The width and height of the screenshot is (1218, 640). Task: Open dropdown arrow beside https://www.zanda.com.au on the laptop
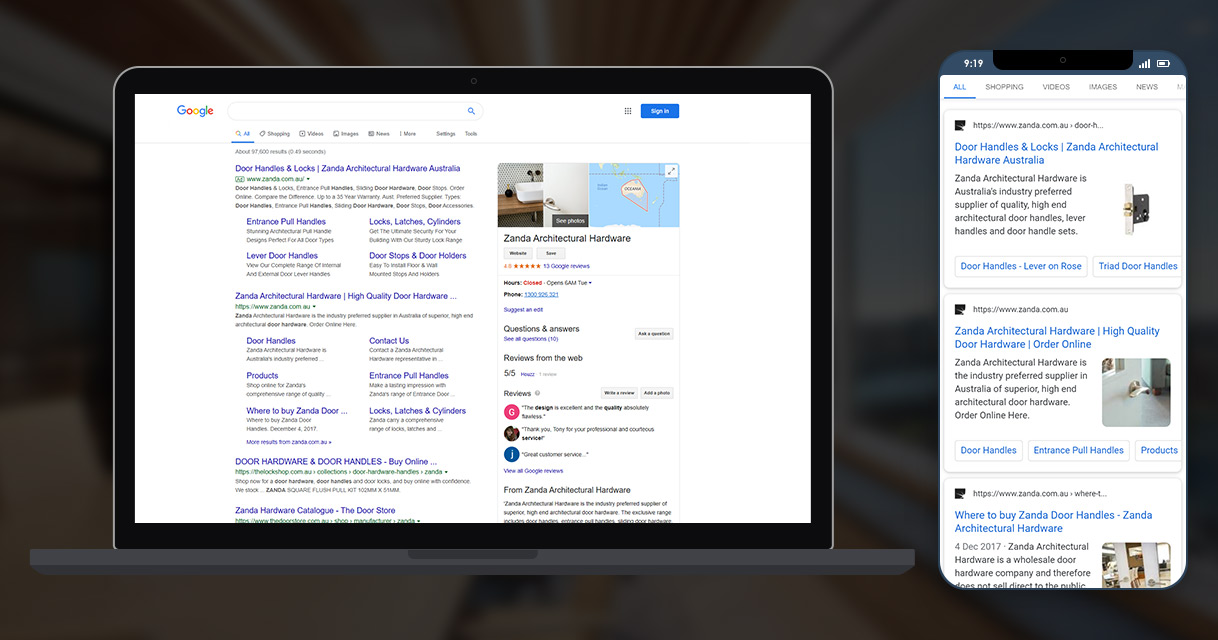tap(314, 306)
